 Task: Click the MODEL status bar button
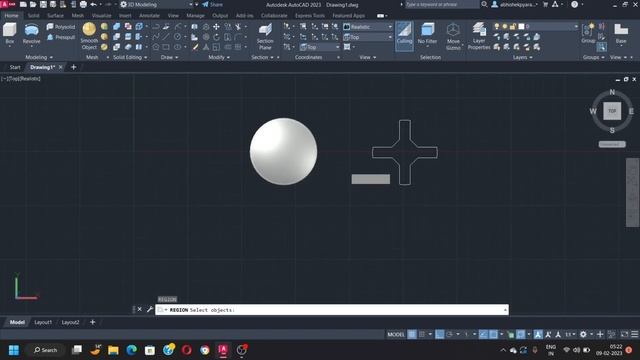click(x=396, y=334)
